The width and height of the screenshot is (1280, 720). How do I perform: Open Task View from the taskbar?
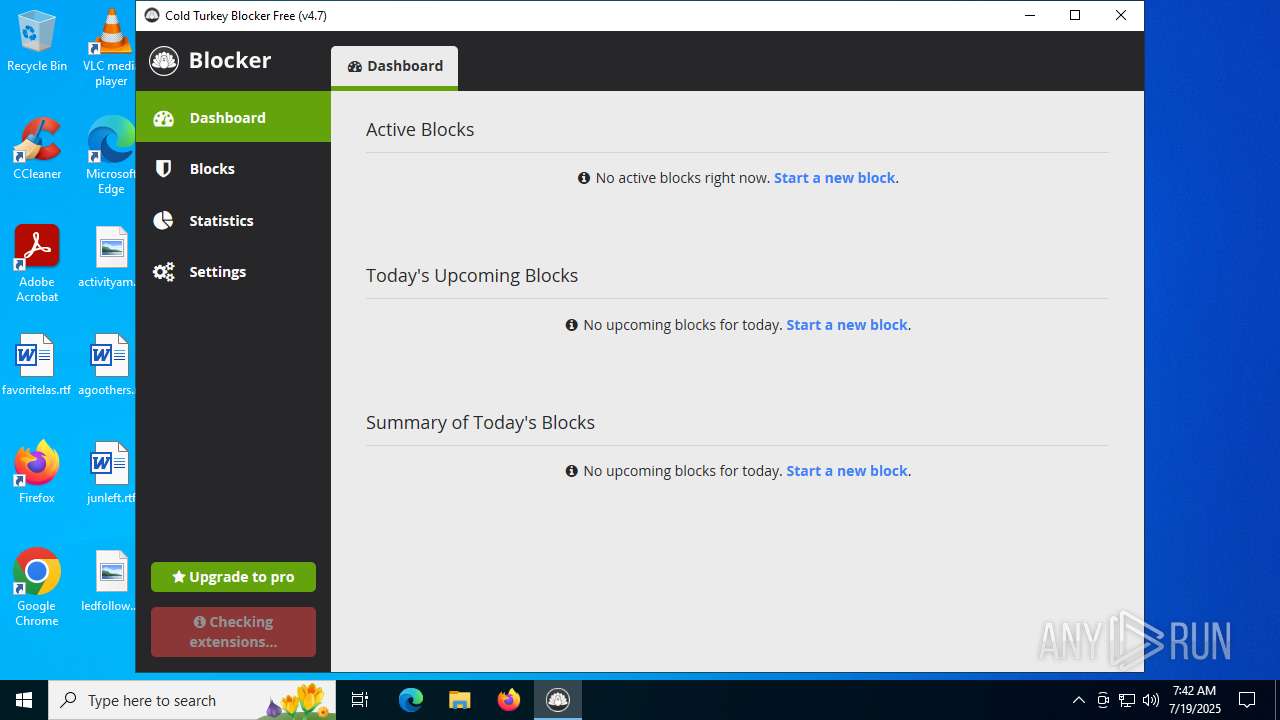click(360, 700)
